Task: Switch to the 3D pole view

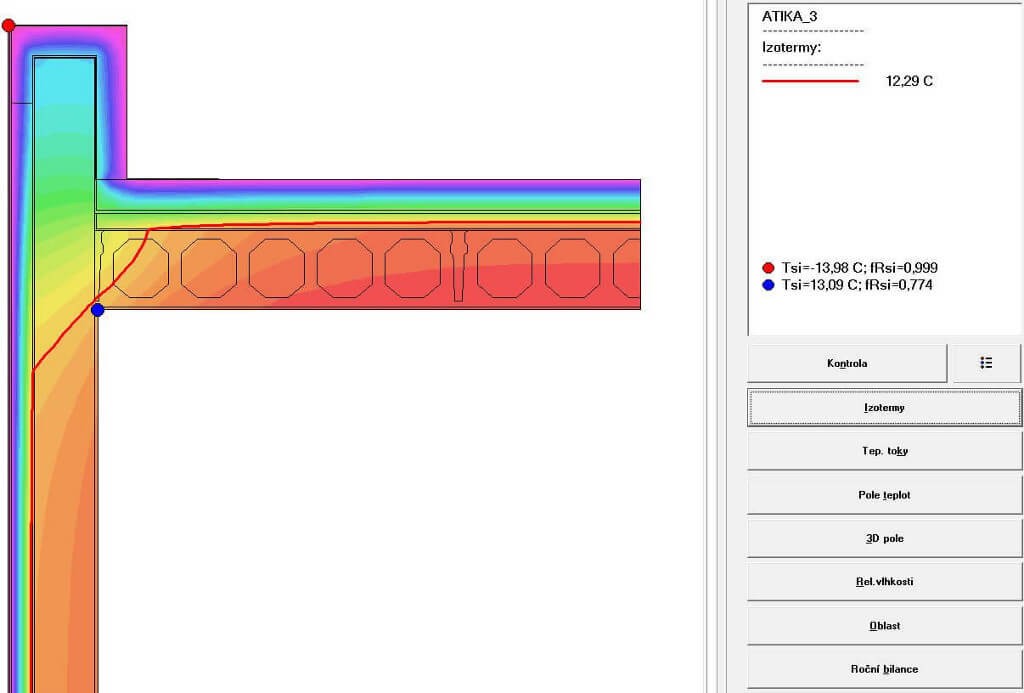Action: tap(884, 538)
